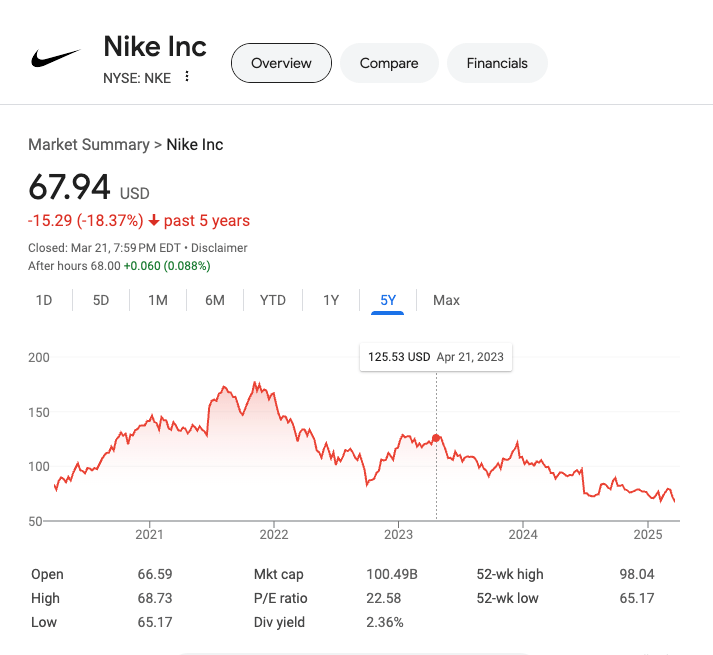Open the Financials tab

tap(497, 63)
